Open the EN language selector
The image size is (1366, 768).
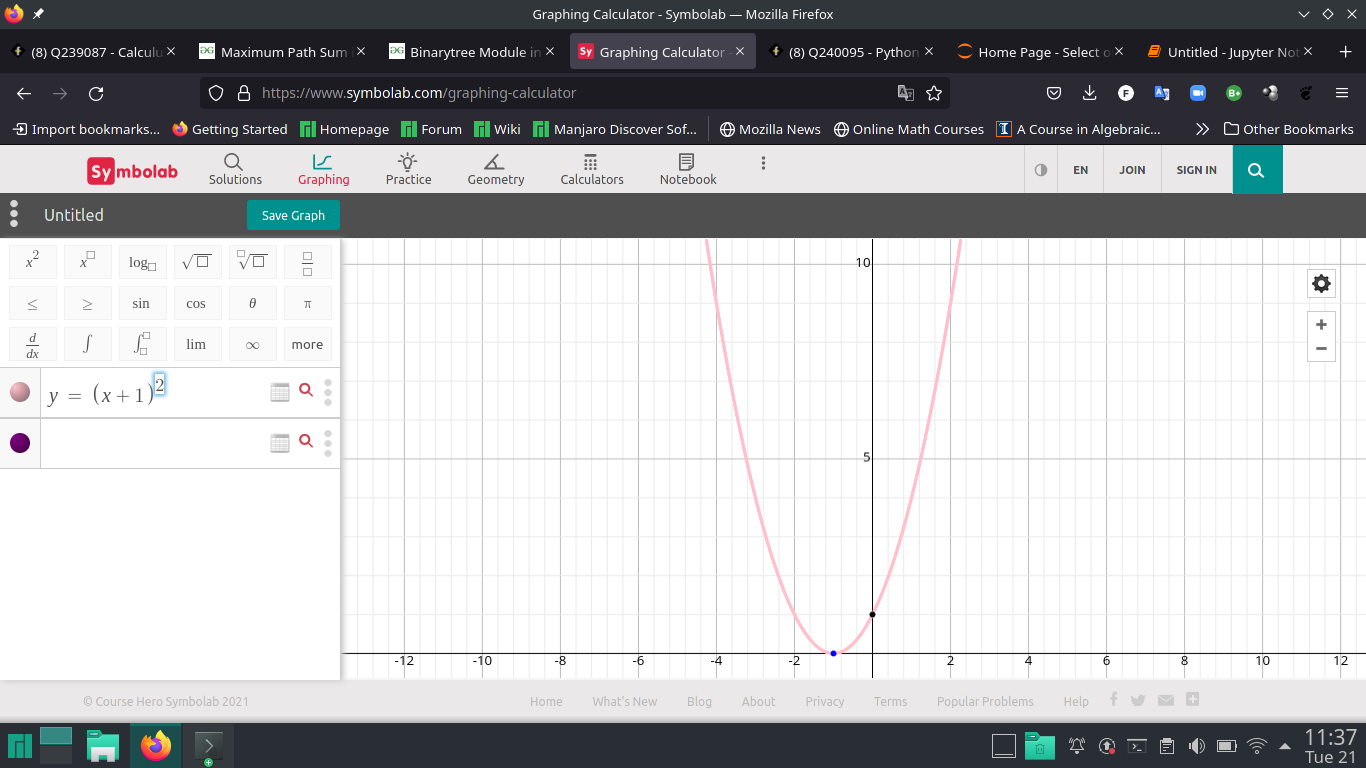point(1080,170)
